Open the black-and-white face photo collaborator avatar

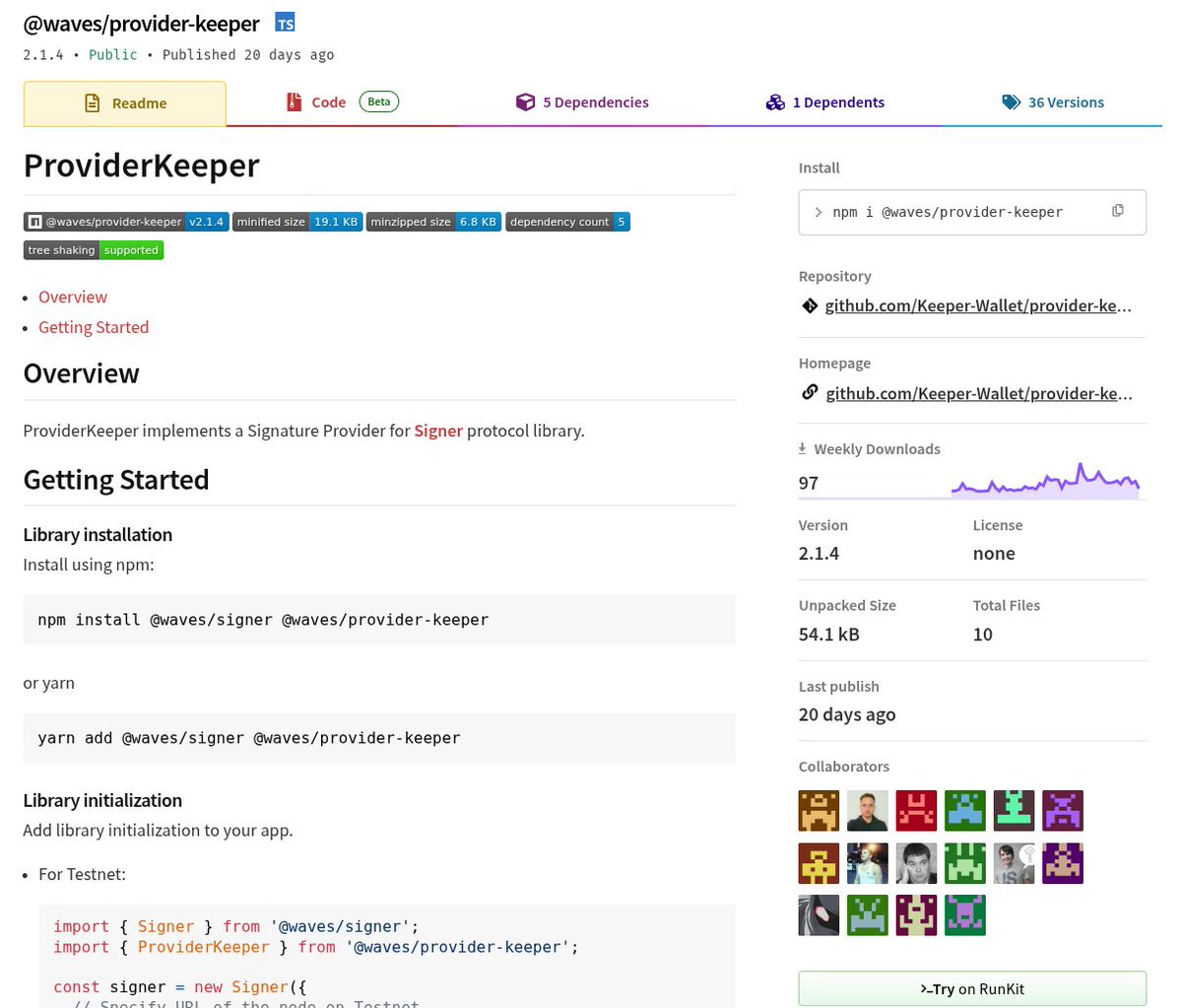click(x=916, y=863)
